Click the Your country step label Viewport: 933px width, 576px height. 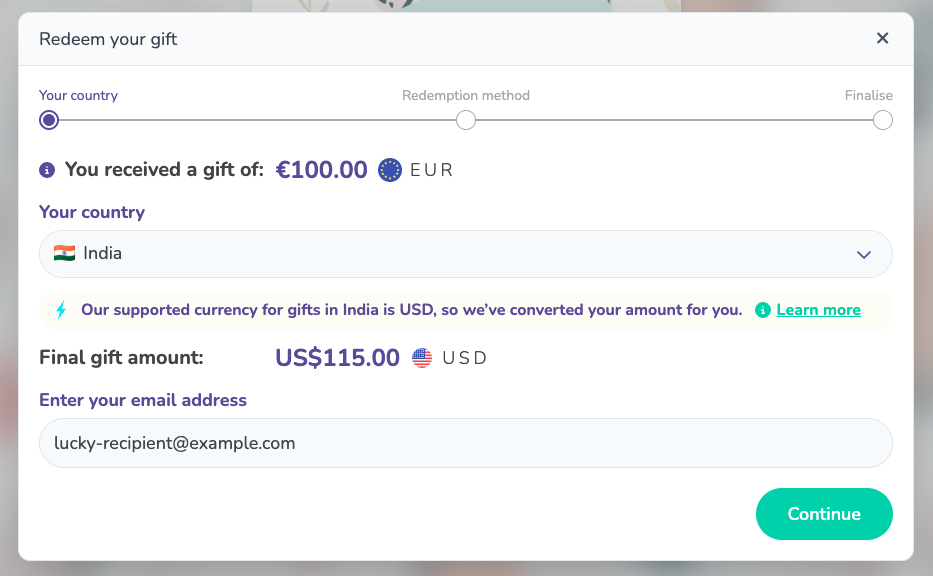point(78,95)
